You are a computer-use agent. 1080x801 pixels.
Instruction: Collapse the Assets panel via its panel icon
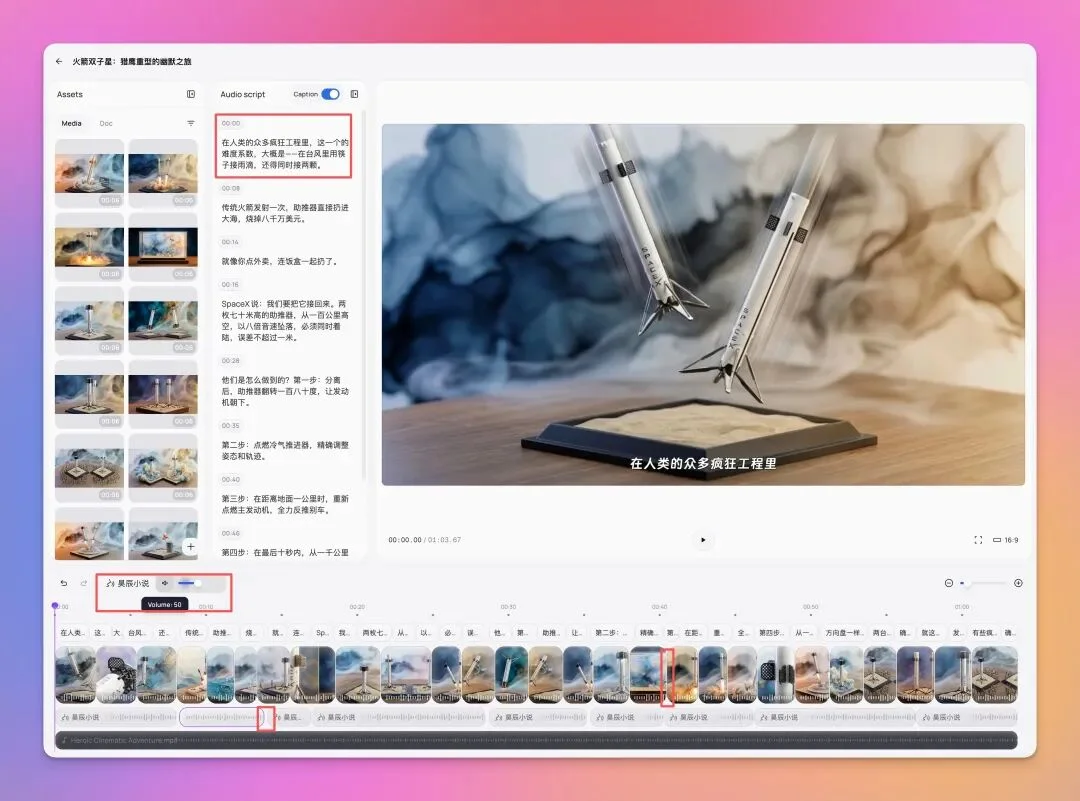coord(190,94)
